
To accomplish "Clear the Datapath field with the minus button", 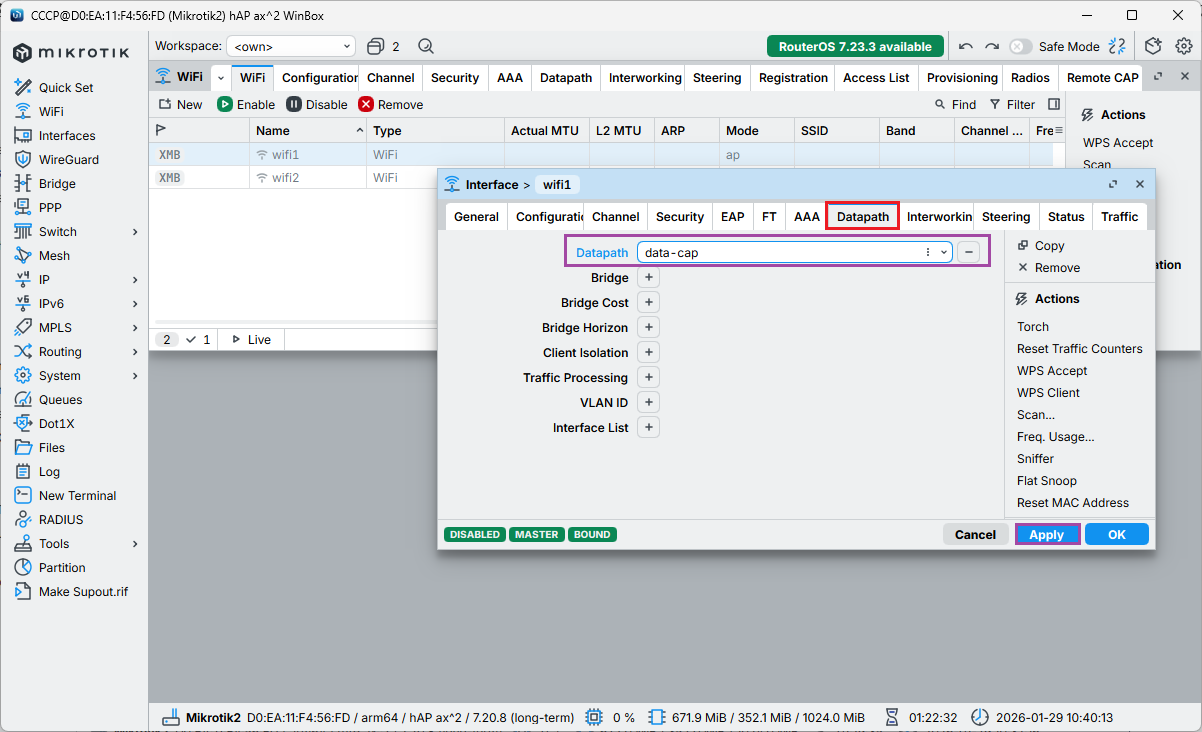I will [x=968, y=253].
